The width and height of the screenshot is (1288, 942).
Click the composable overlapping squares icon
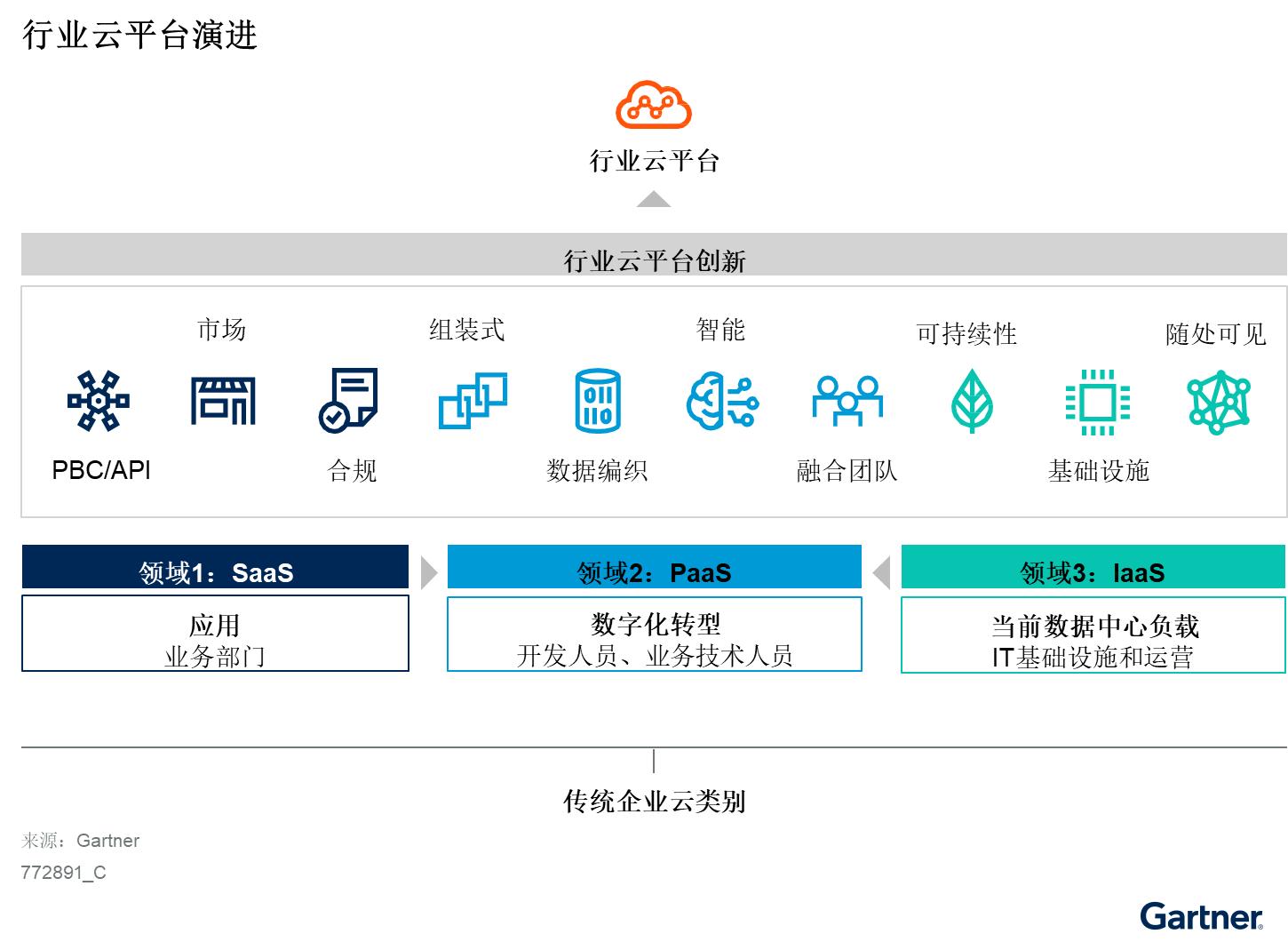tap(473, 401)
